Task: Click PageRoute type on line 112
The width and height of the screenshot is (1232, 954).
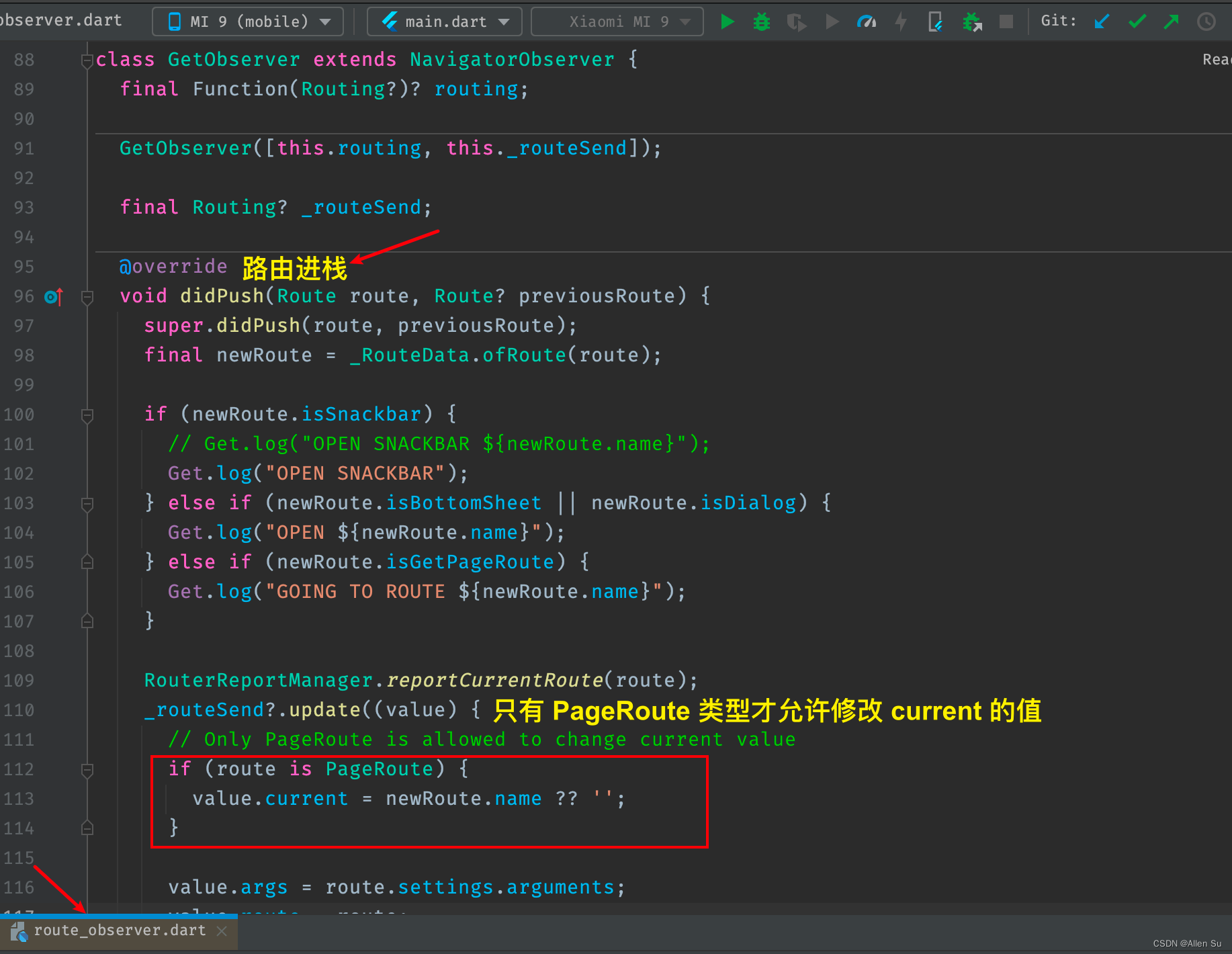Action: [380, 769]
